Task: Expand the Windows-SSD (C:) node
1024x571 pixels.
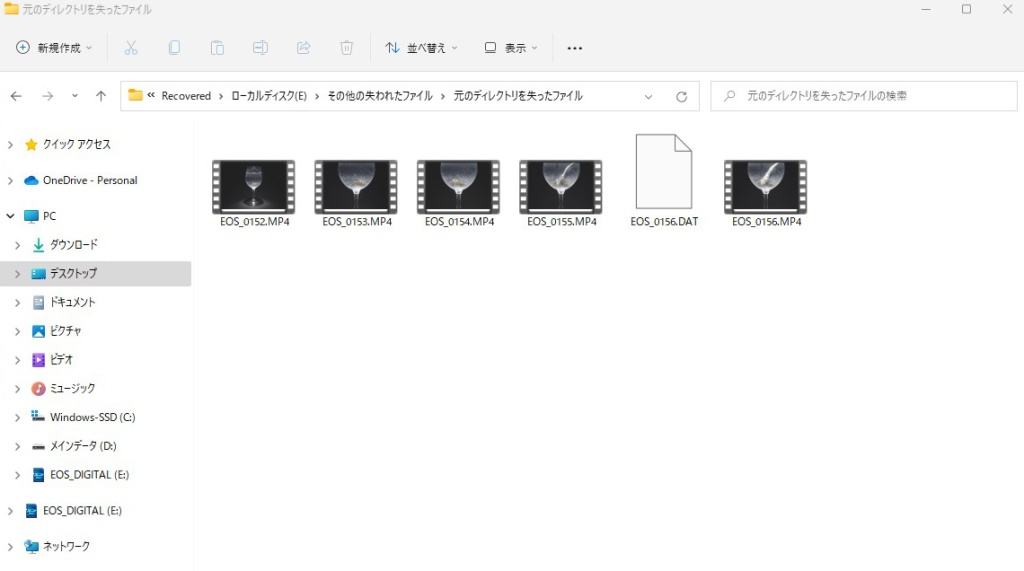Action: click(x=18, y=417)
